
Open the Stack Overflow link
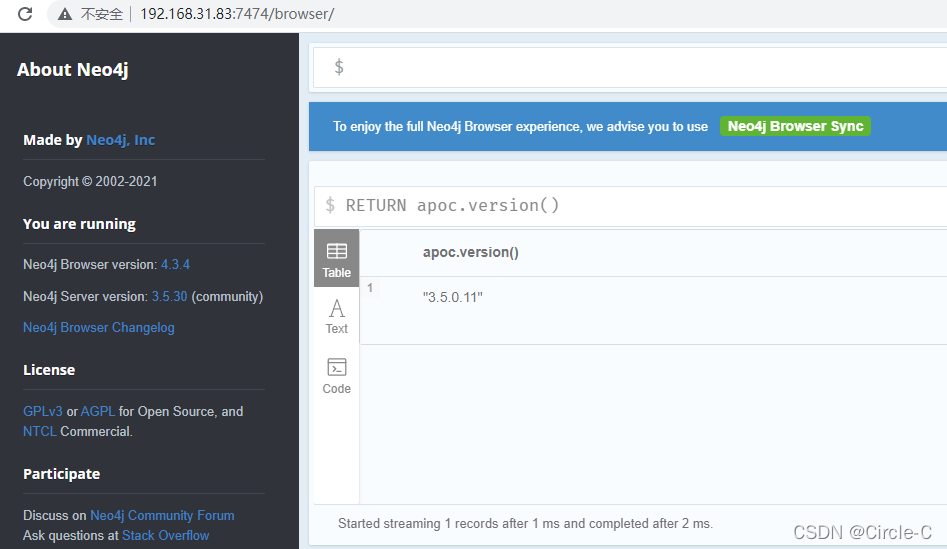tap(165, 535)
